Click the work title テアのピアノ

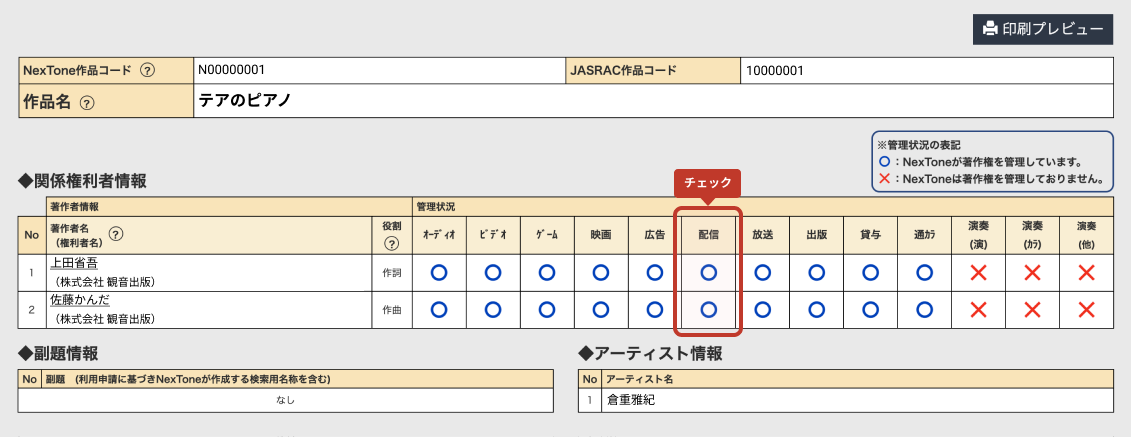245,101
